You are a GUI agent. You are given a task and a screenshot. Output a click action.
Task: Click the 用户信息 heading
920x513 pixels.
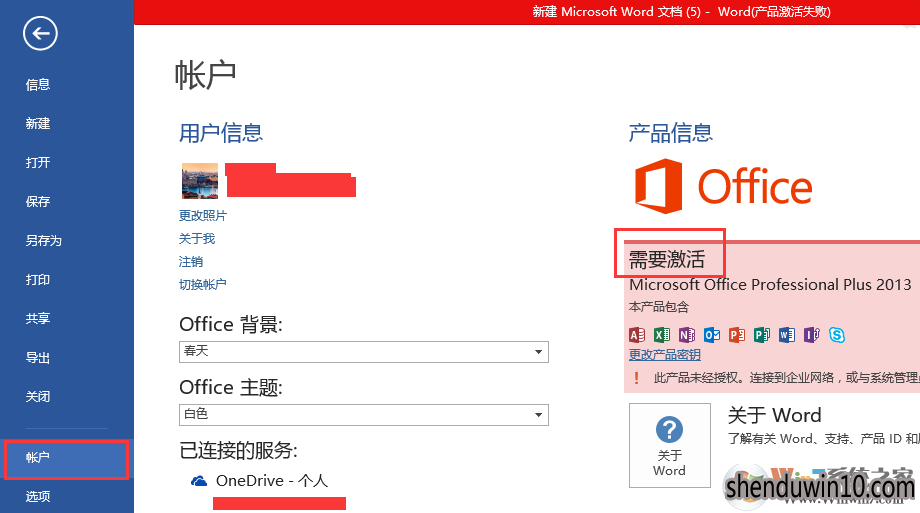click(221, 133)
